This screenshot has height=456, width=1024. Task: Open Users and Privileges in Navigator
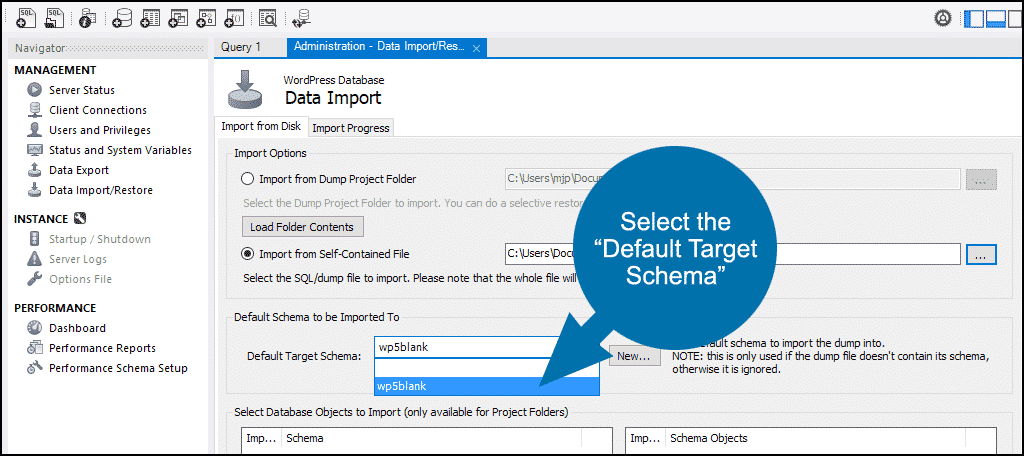[99, 130]
